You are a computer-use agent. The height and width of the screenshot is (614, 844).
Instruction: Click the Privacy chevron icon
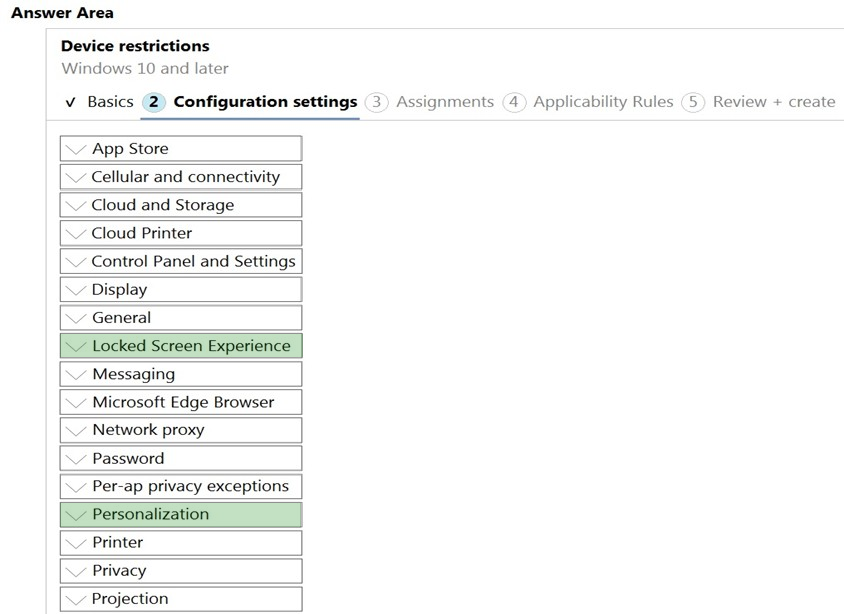click(x=76, y=571)
